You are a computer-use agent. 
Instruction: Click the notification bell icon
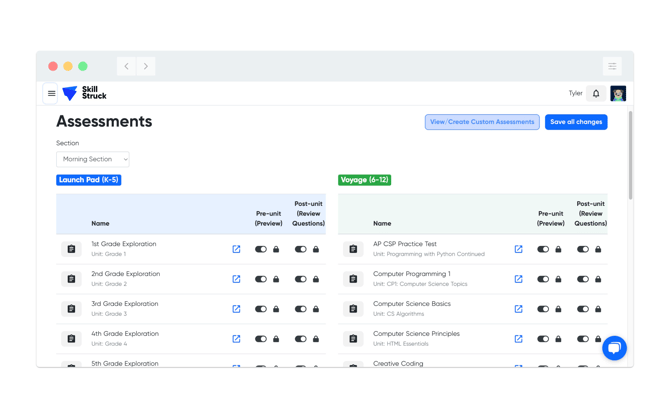click(x=596, y=94)
